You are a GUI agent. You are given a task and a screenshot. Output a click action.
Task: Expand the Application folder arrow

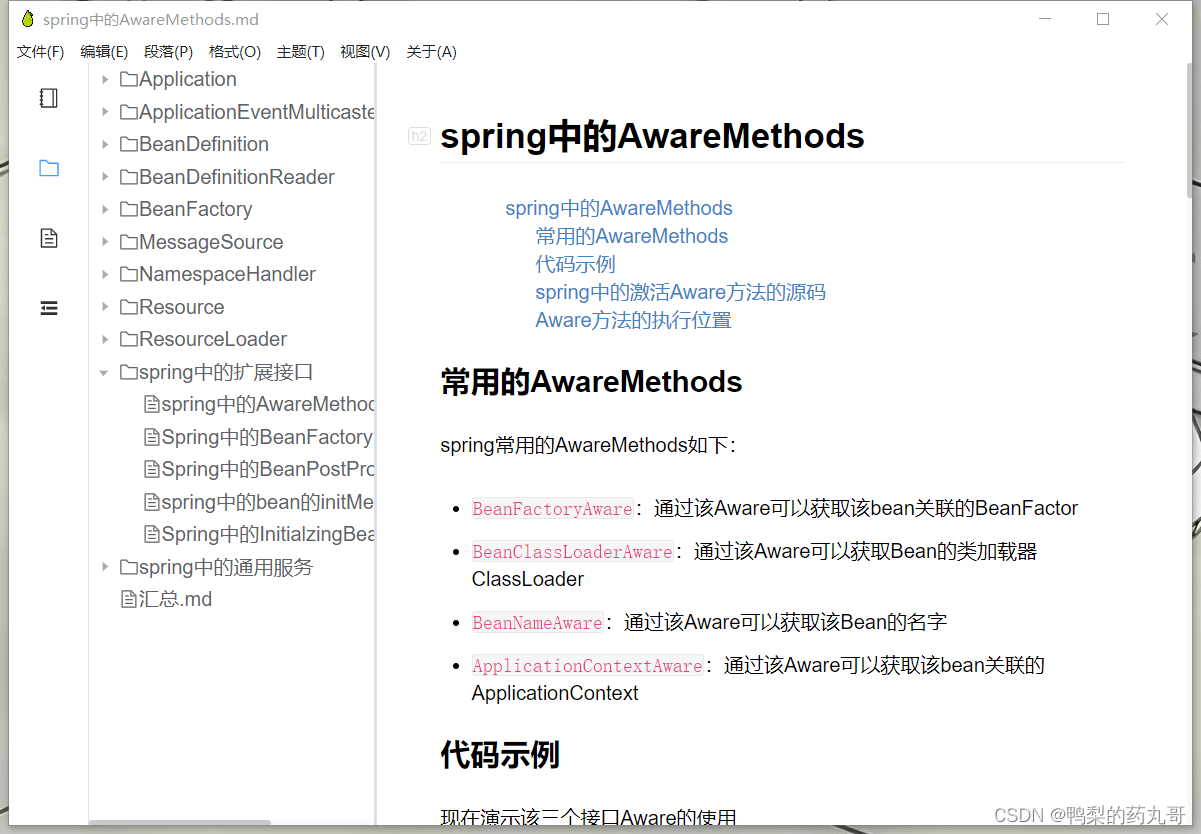click(104, 79)
